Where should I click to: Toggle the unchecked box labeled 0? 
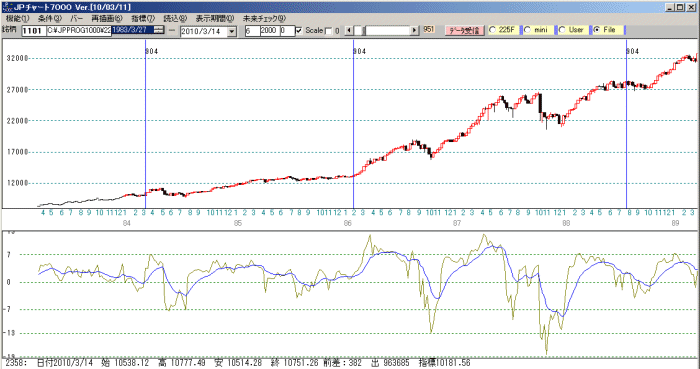pyautogui.click(x=329, y=31)
